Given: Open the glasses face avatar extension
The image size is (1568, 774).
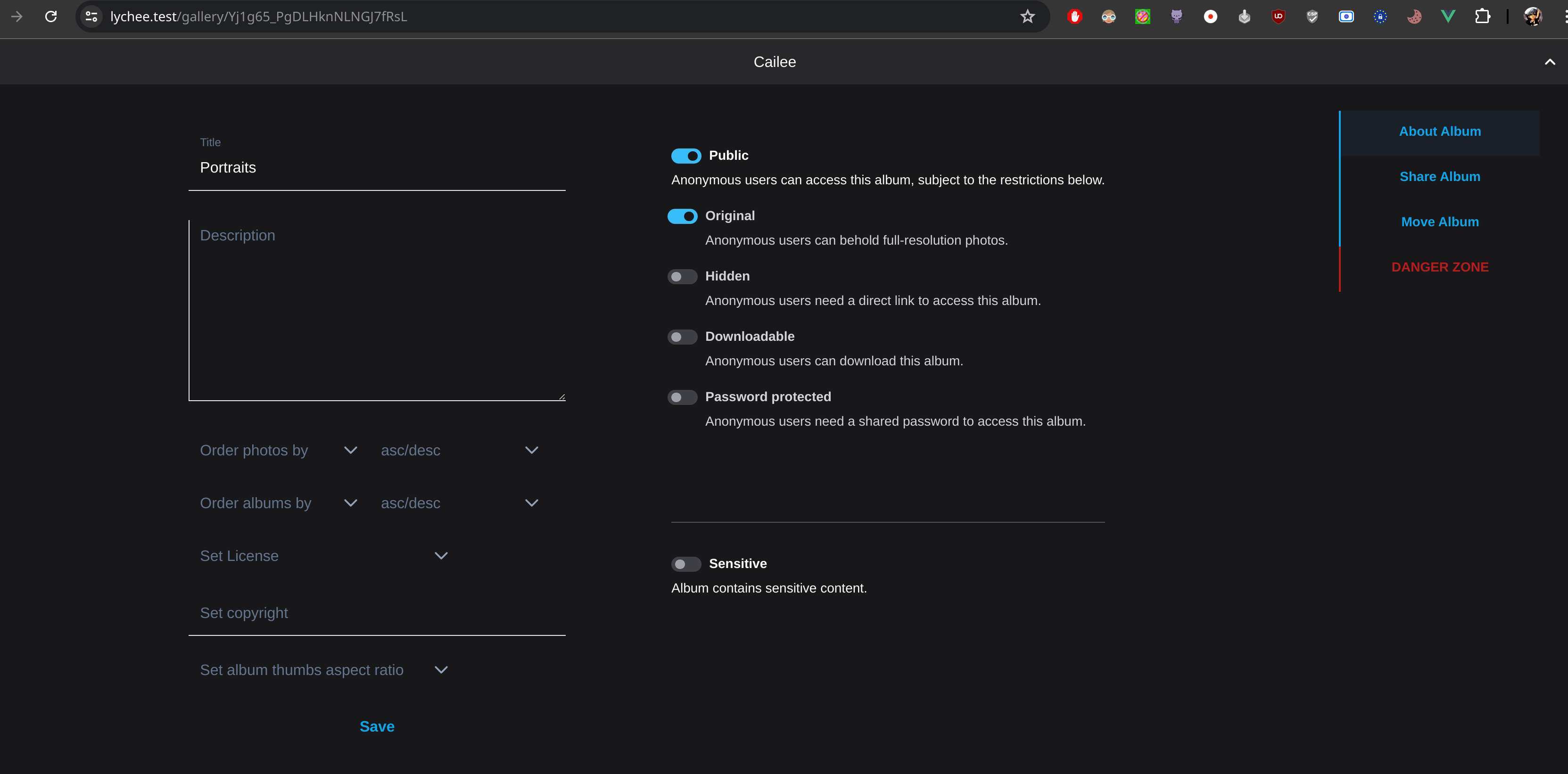Looking at the screenshot, I should [x=1108, y=16].
